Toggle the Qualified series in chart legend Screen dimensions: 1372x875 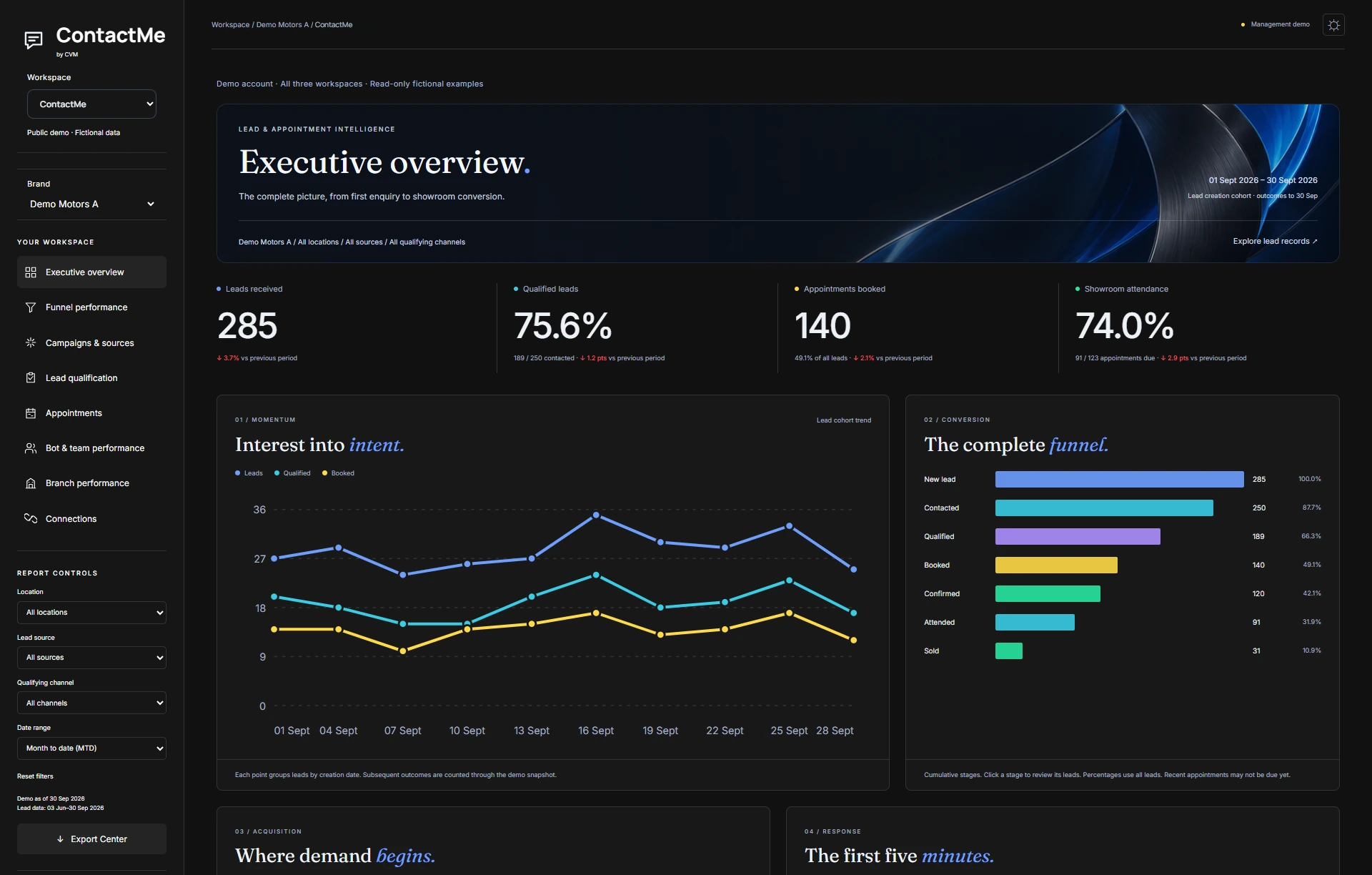pos(292,473)
